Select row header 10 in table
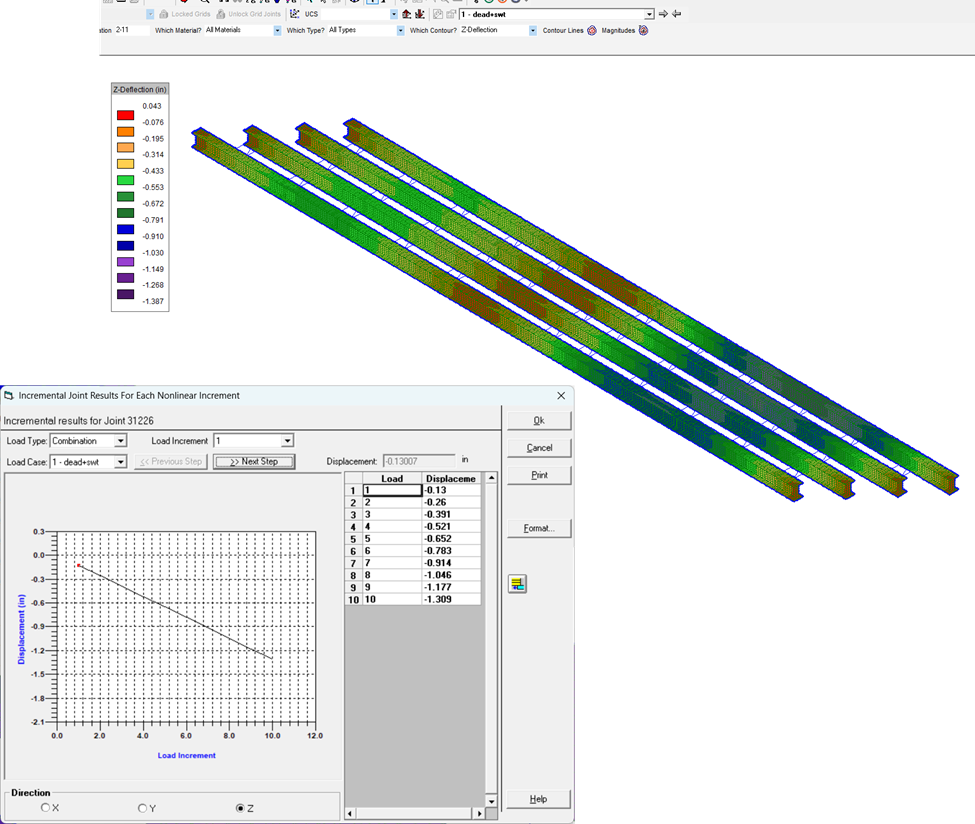This screenshot has width=975, height=824. point(353,599)
